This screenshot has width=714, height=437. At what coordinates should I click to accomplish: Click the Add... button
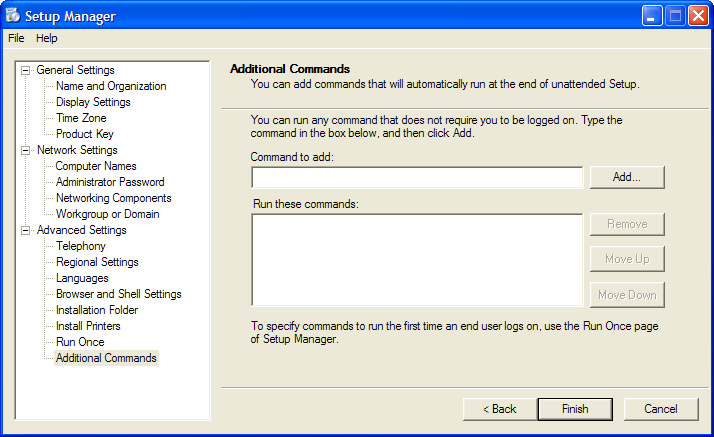click(627, 177)
